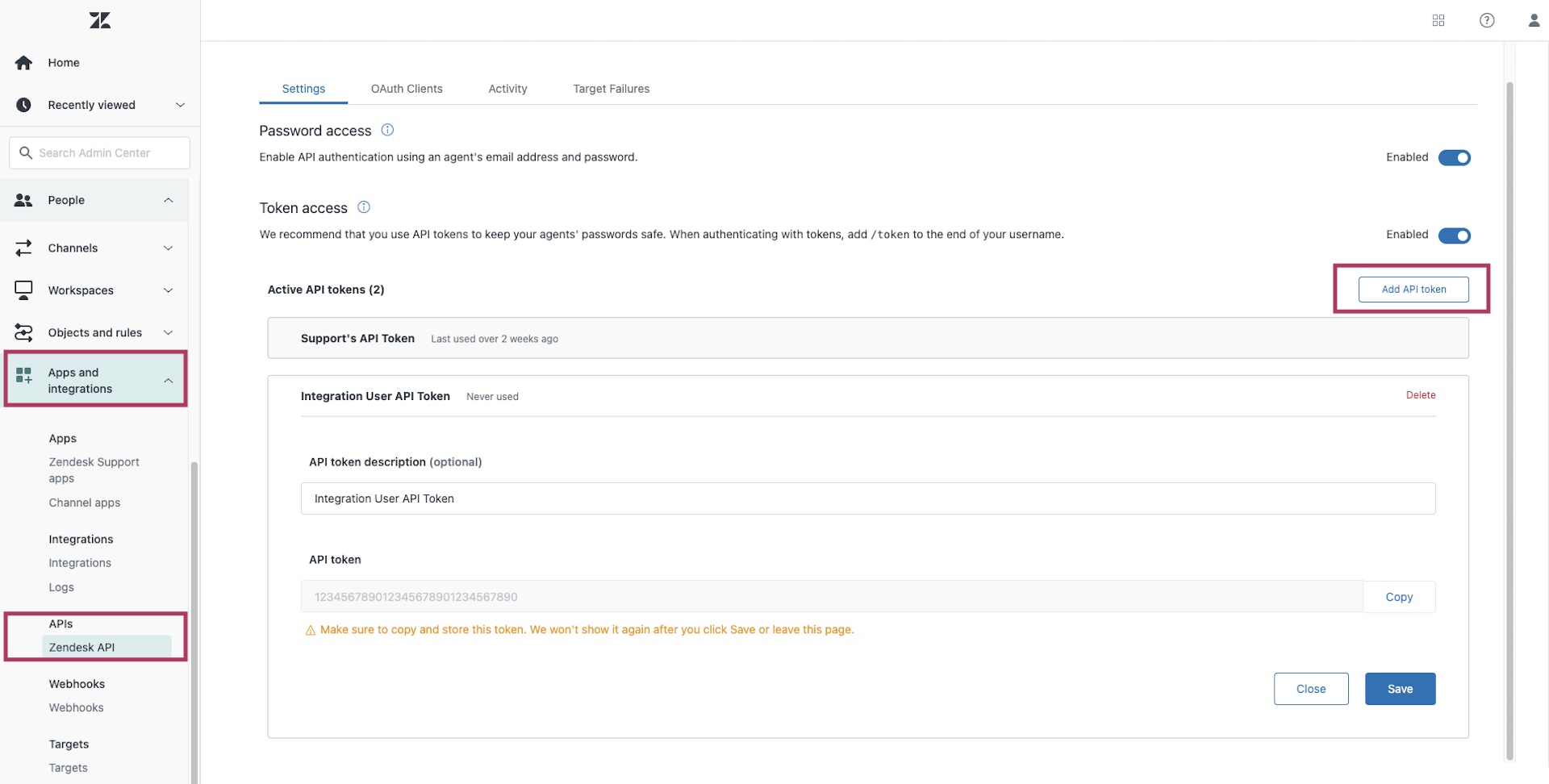
Task: Click inside the API token description field
Action: click(867, 498)
